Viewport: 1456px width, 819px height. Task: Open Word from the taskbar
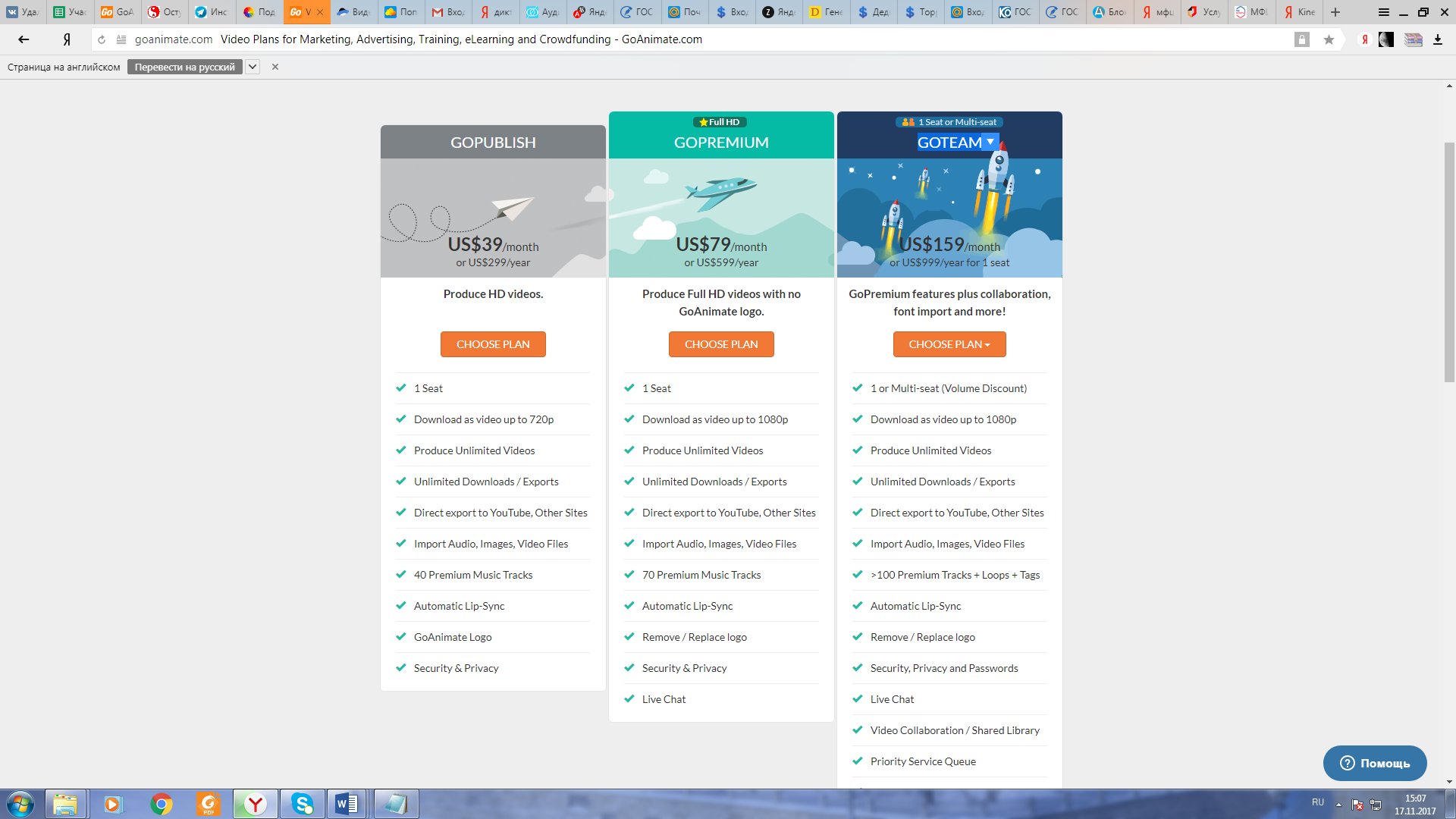point(347,804)
